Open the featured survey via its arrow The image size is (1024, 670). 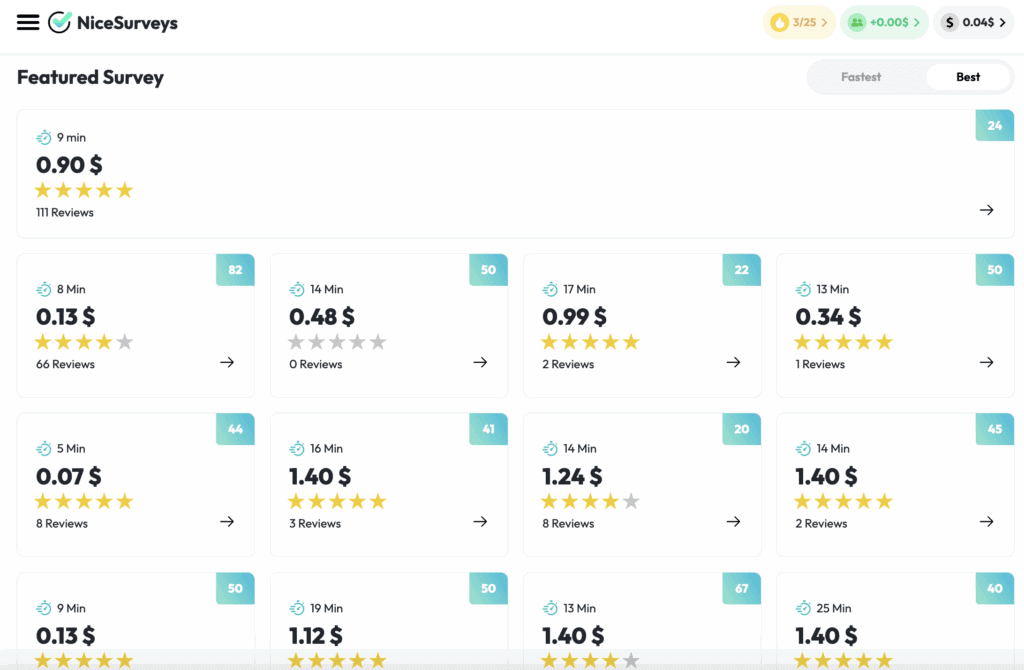click(986, 210)
